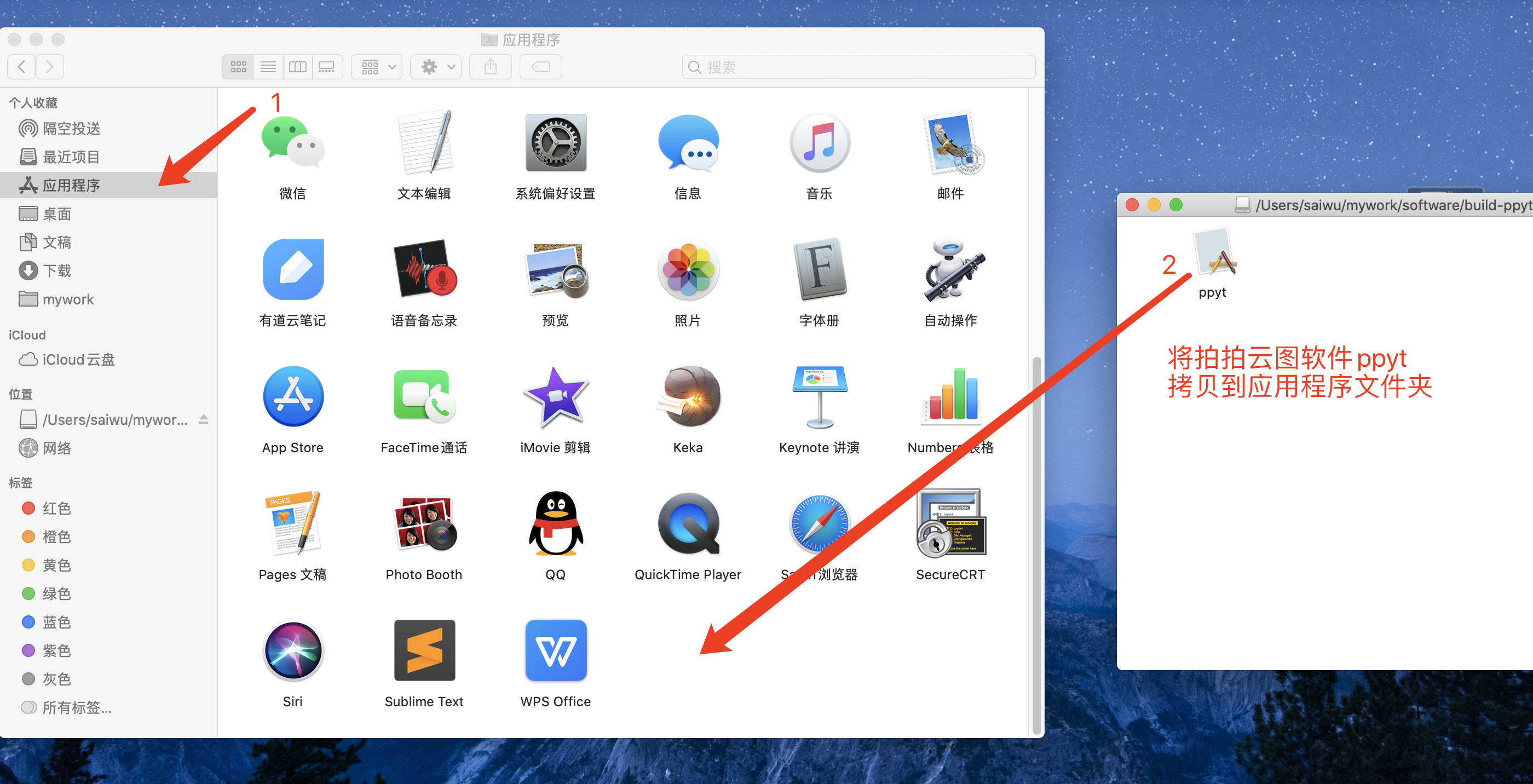The image size is (1533, 784).
Task: Open the Safari 浏览器 compass icon
Action: [820, 523]
